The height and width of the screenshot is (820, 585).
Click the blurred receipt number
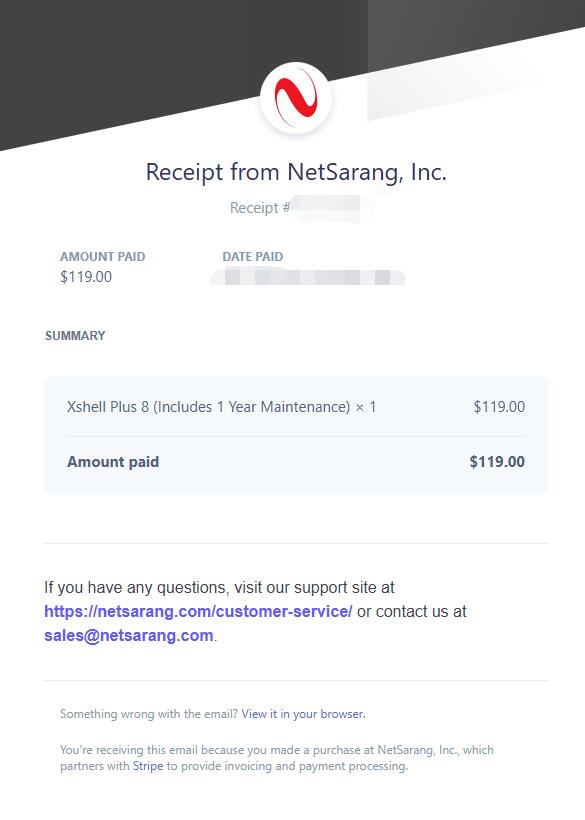[x=331, y=208]
